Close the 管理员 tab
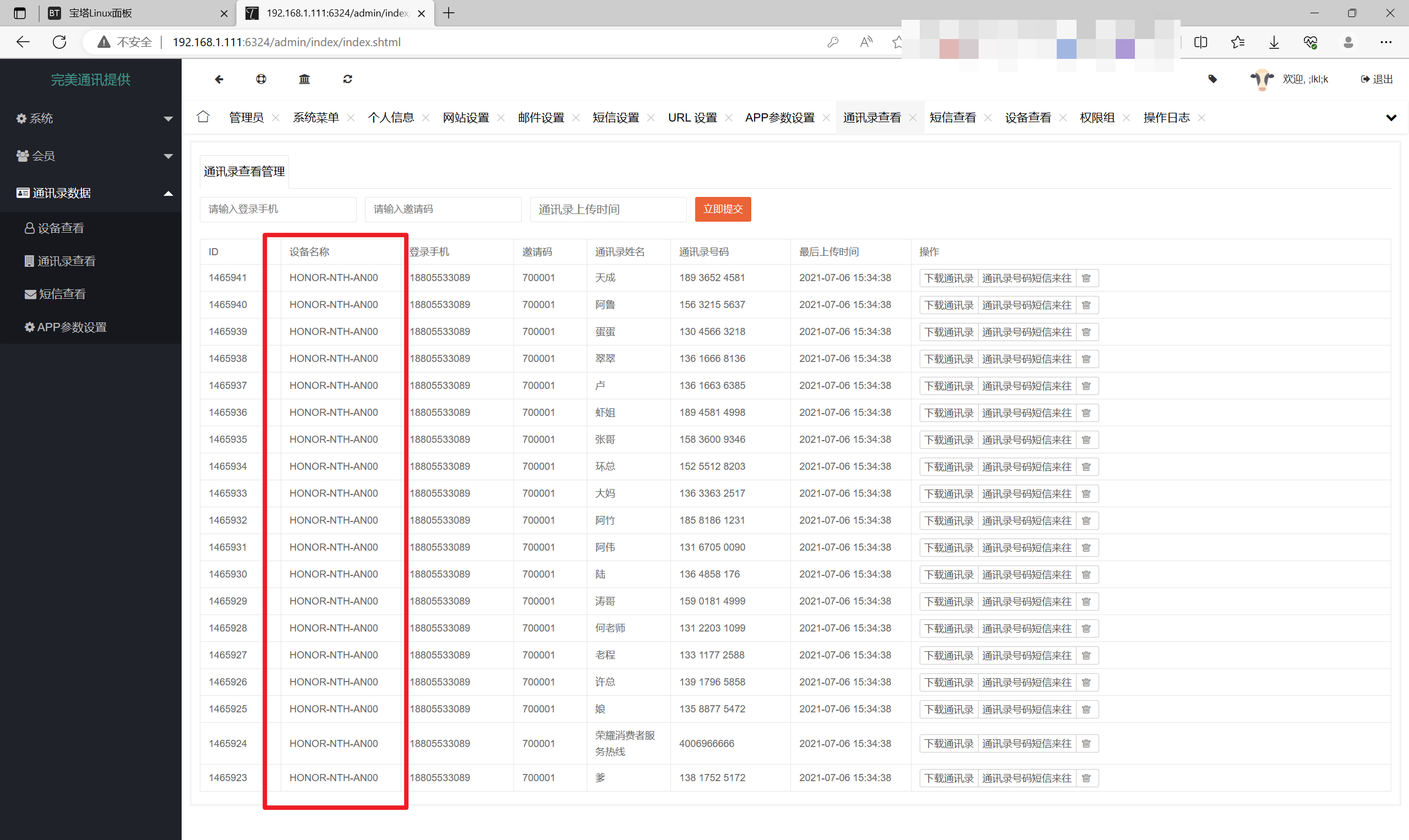 276,118
